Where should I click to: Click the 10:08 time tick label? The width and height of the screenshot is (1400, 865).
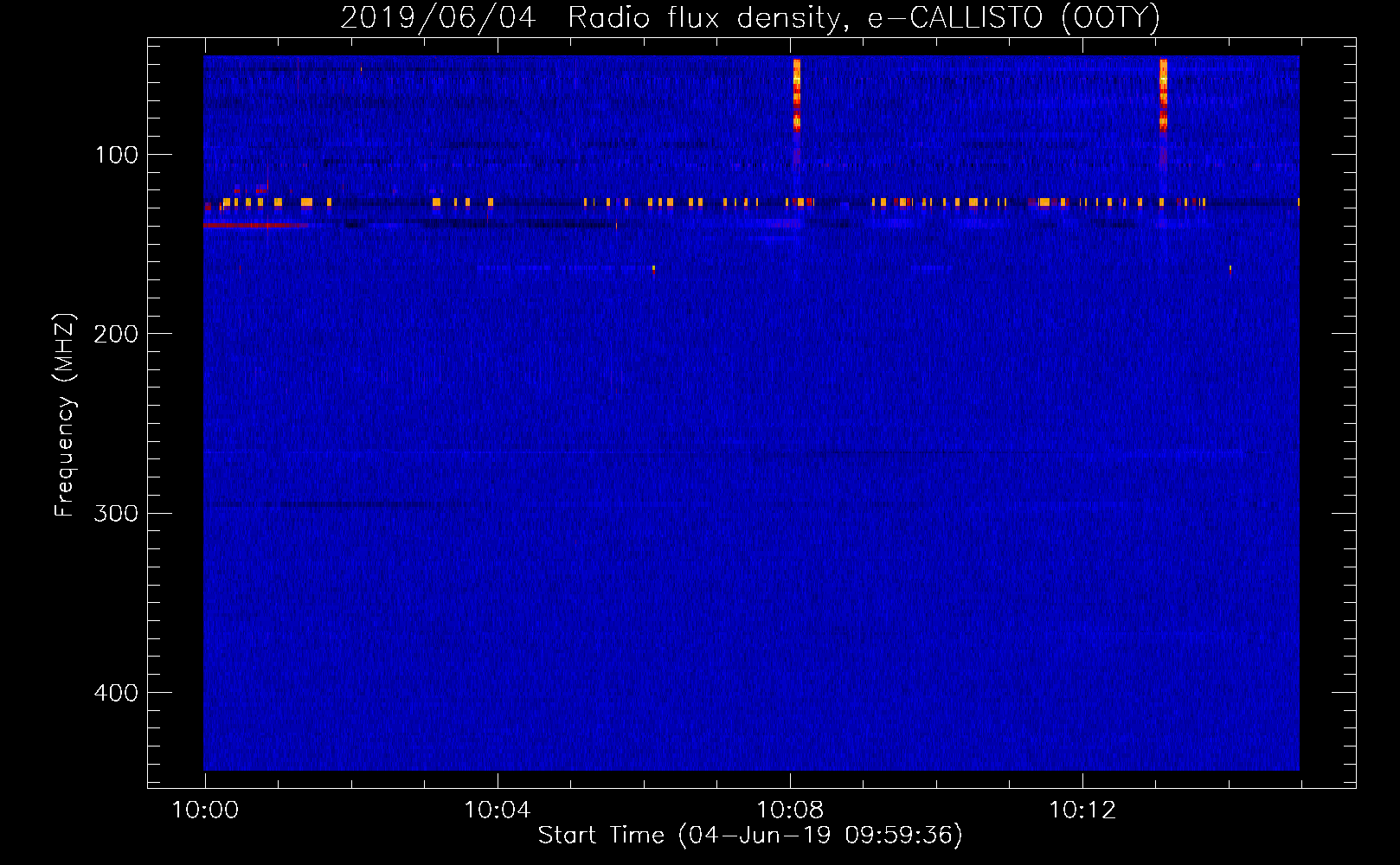(790, 811)
